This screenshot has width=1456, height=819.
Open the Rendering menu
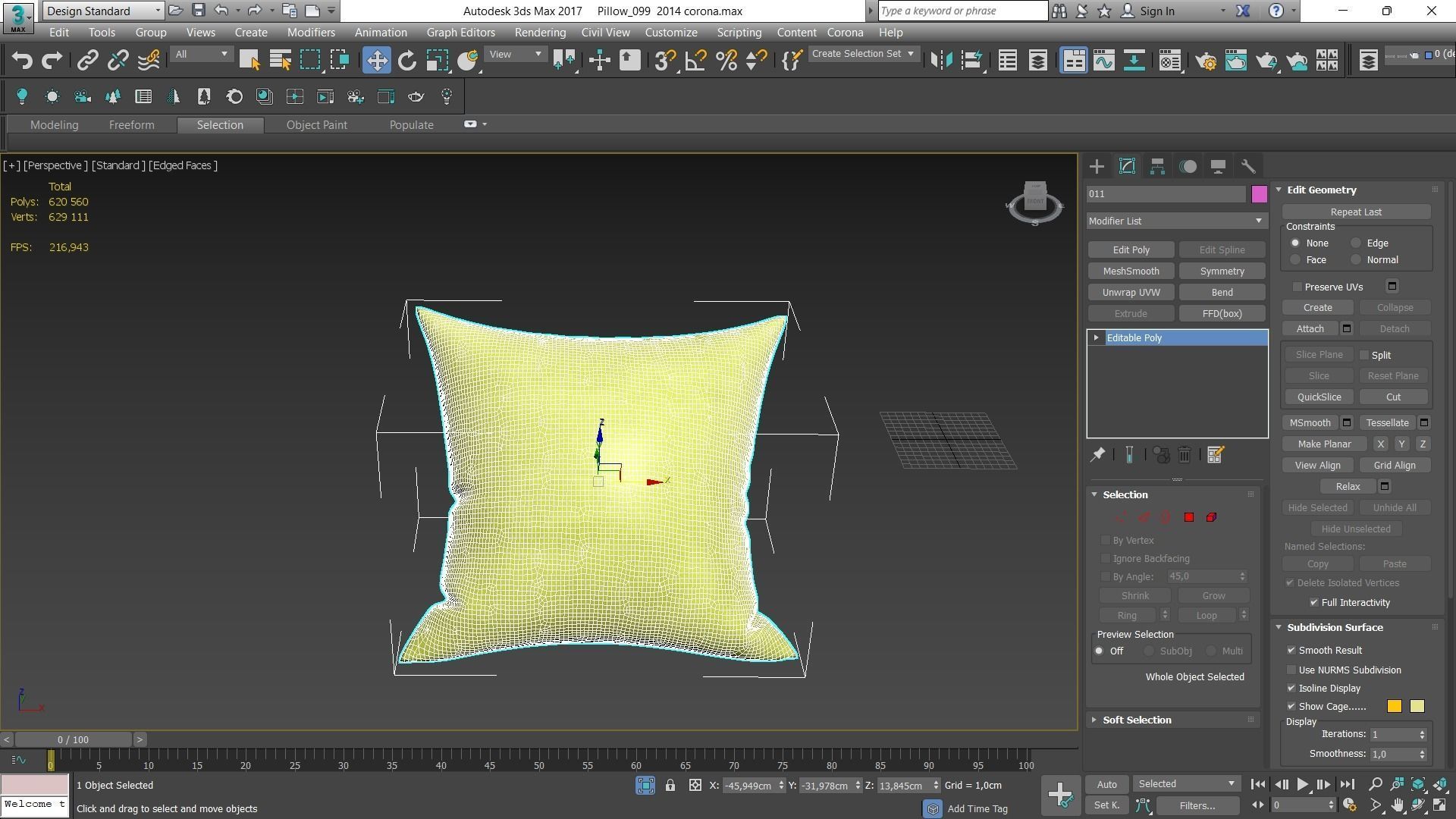point(540,33)
